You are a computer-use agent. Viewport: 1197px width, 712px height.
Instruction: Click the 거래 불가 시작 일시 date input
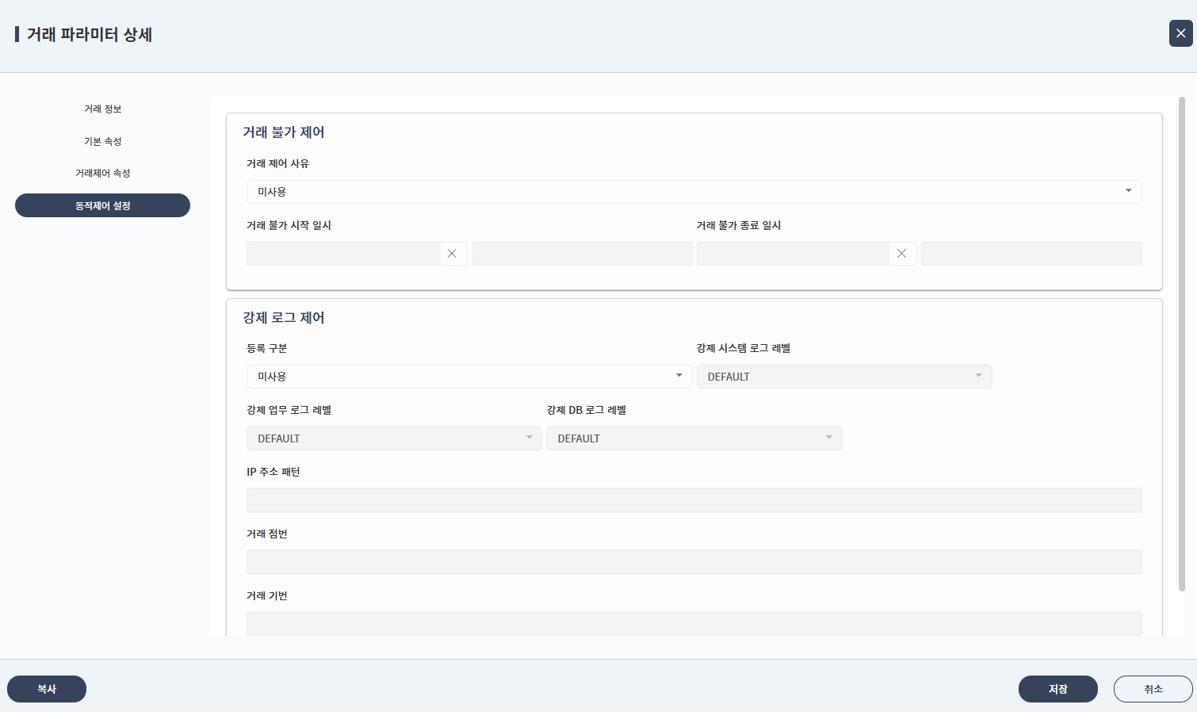click(x=343, y=254)
